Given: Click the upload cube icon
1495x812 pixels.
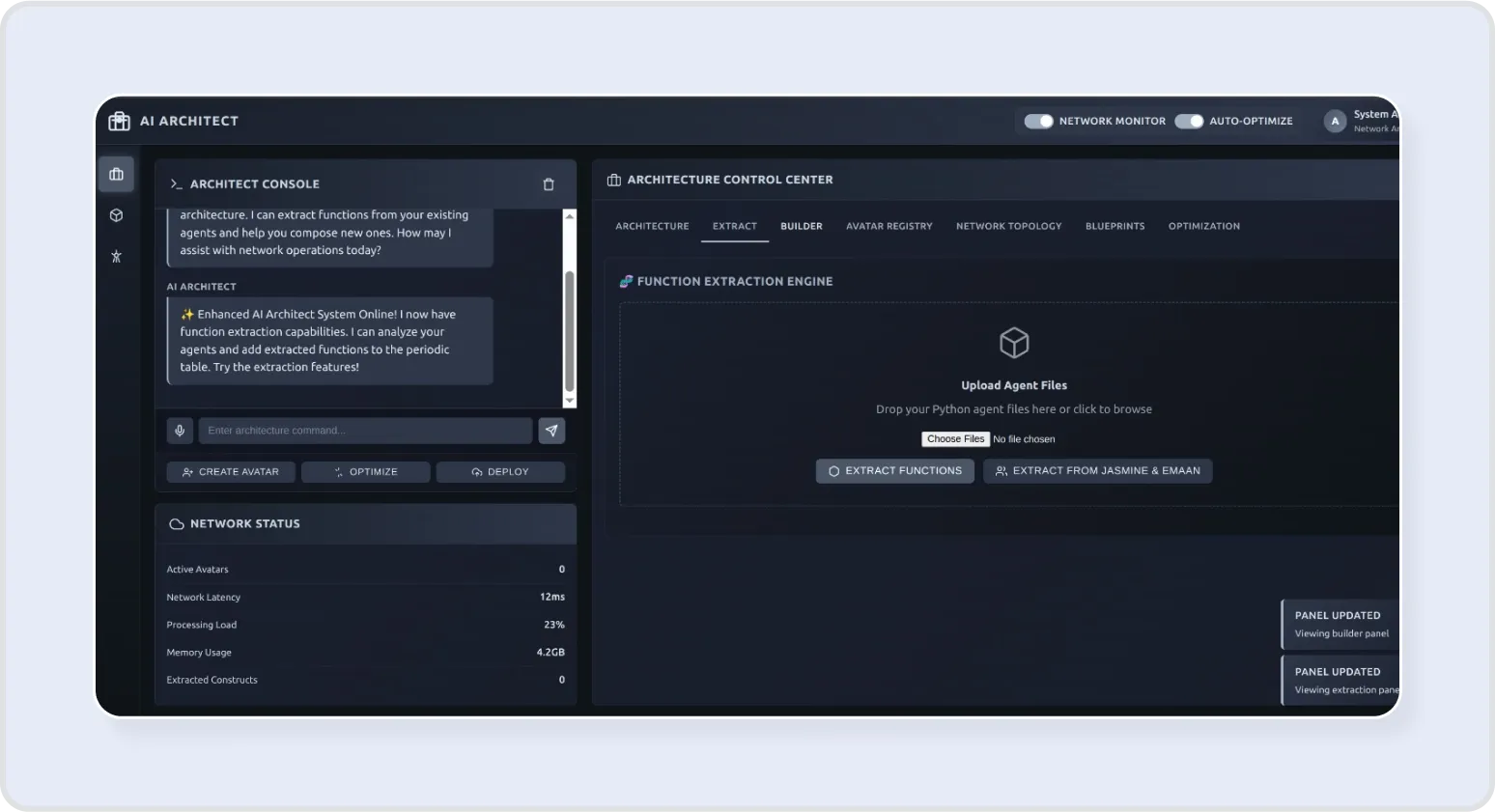Looking at the screenshot, I should click(1014, 343).
